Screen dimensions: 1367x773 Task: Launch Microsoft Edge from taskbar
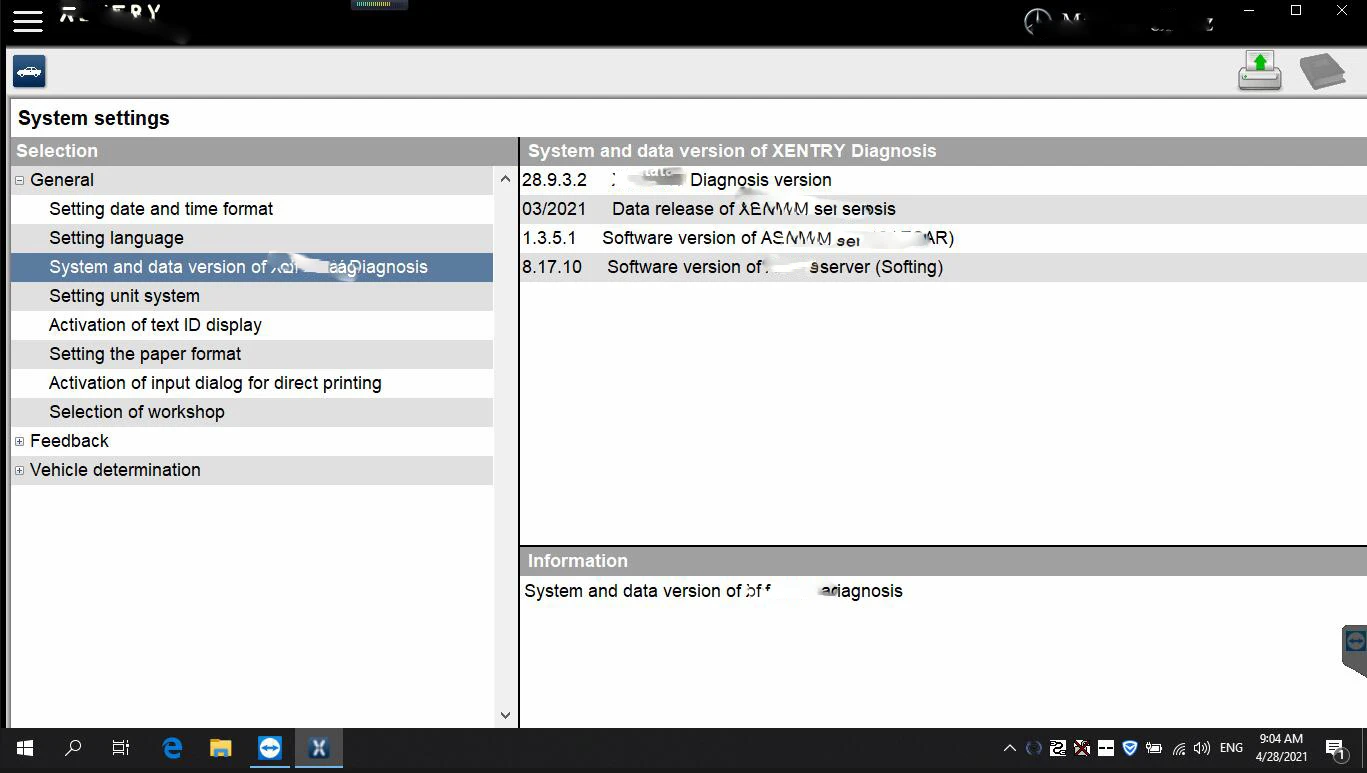coord(172,748)
